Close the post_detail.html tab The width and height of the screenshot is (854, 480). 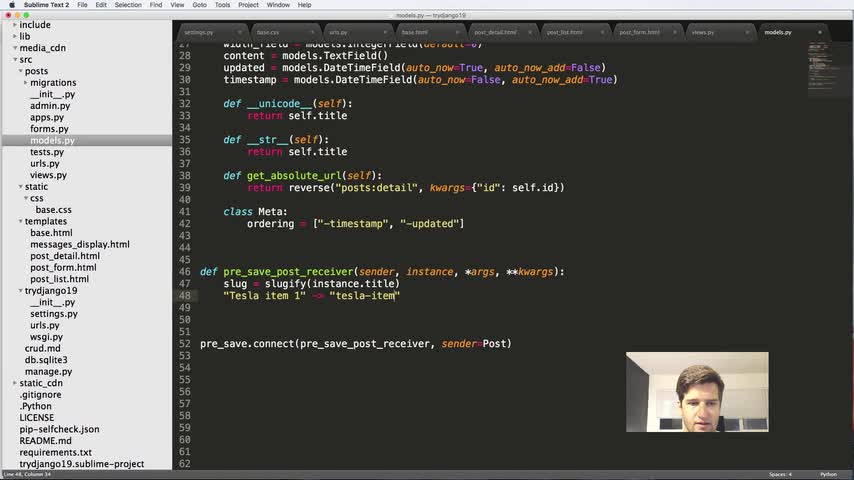pos(529,32)
